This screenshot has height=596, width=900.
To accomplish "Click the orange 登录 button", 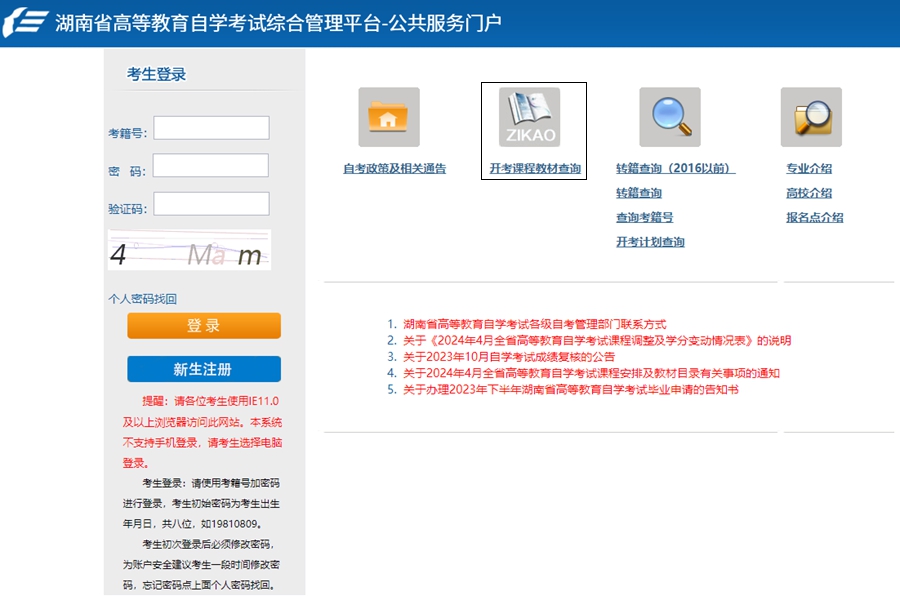I will click(204, 326).
